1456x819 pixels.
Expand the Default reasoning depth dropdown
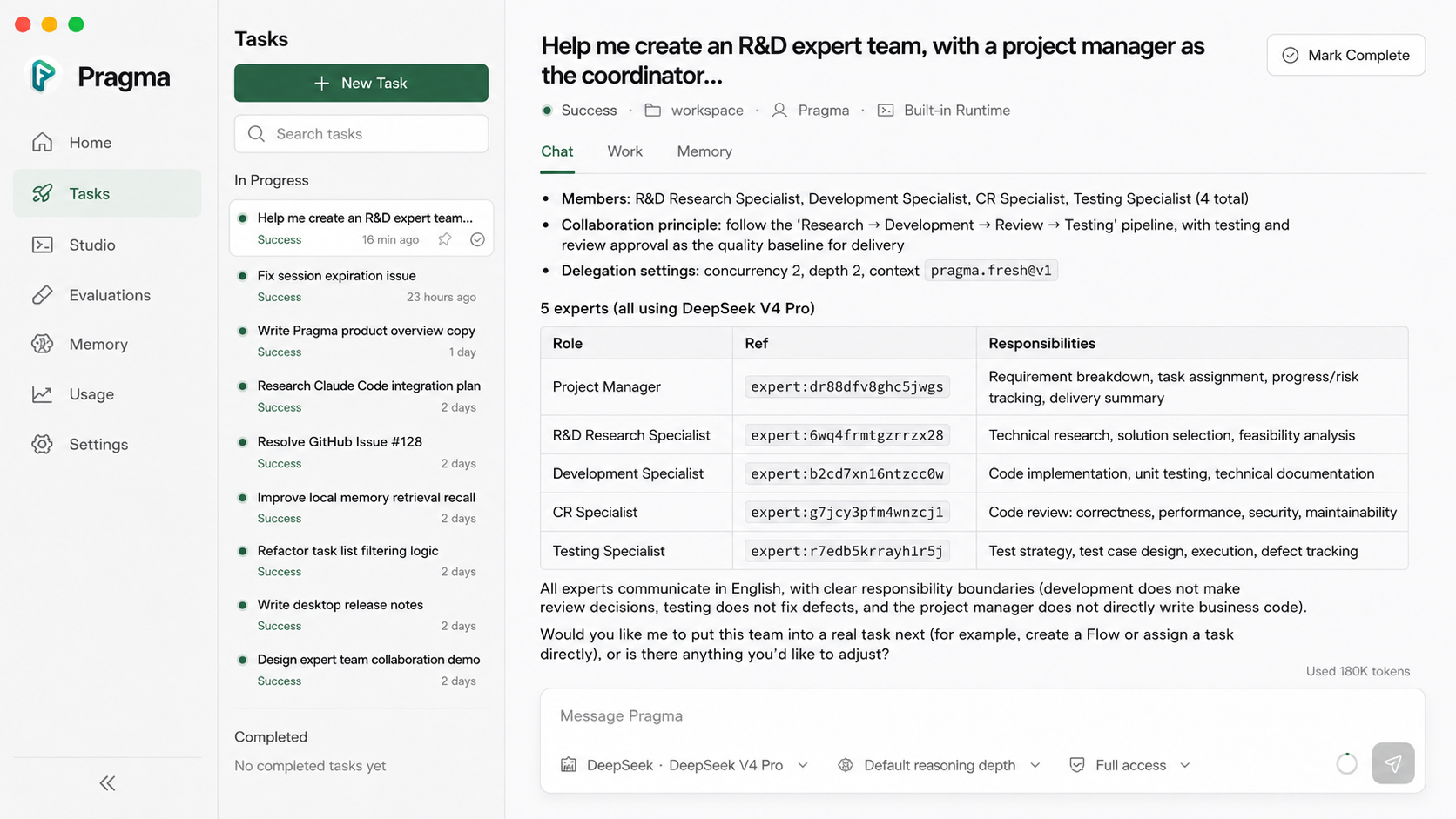pyautogui.click(x=1035, y=765)
